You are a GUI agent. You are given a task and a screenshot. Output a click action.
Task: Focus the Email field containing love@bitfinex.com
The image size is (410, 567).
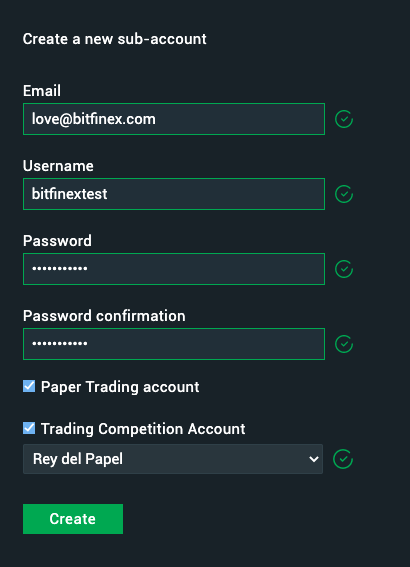(174, 119)
